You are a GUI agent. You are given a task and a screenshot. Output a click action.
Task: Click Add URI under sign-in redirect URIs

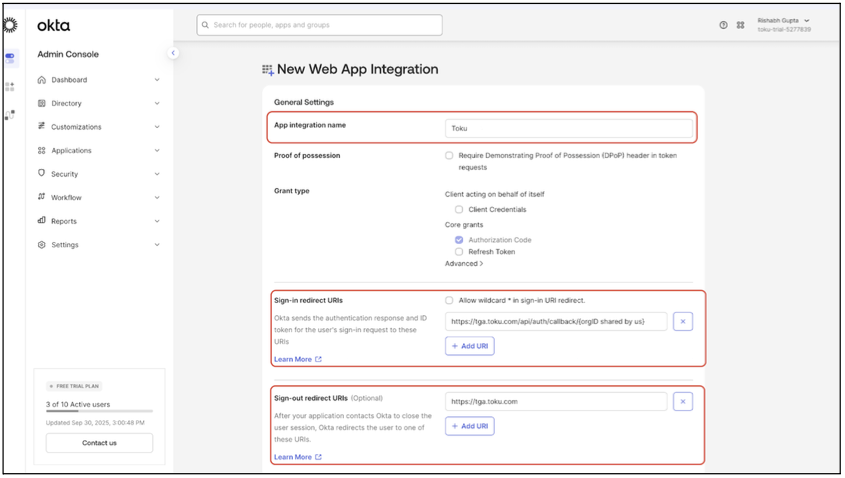coord(469,346)
